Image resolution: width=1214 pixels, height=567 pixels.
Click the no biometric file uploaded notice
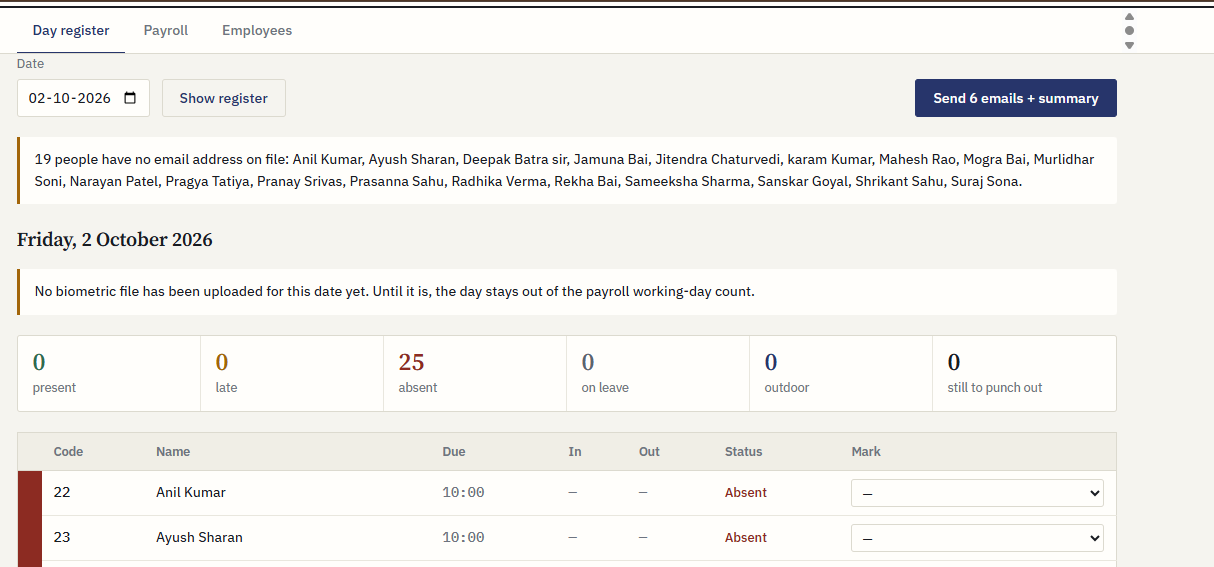[567, 292]
